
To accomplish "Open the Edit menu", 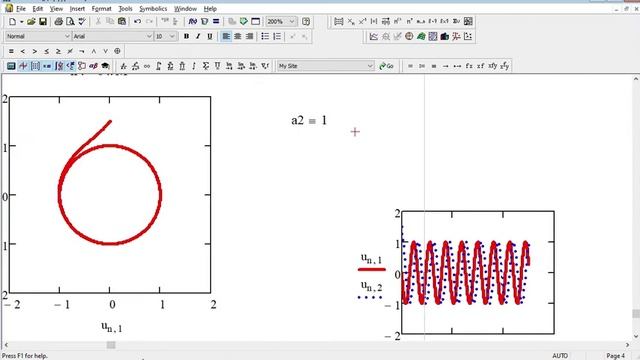I will tap(38, 9).
